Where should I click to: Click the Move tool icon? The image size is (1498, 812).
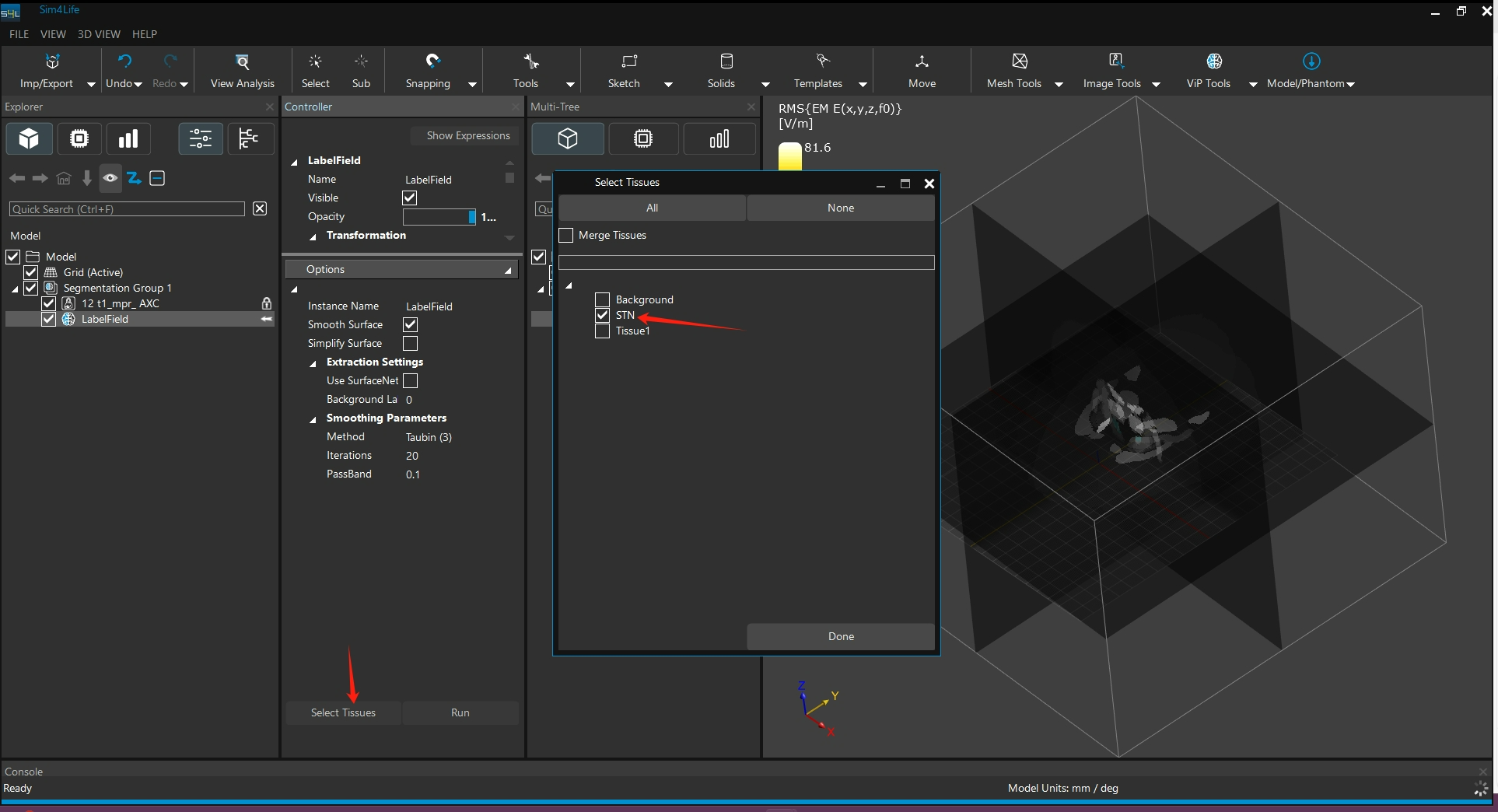point(922,61)
